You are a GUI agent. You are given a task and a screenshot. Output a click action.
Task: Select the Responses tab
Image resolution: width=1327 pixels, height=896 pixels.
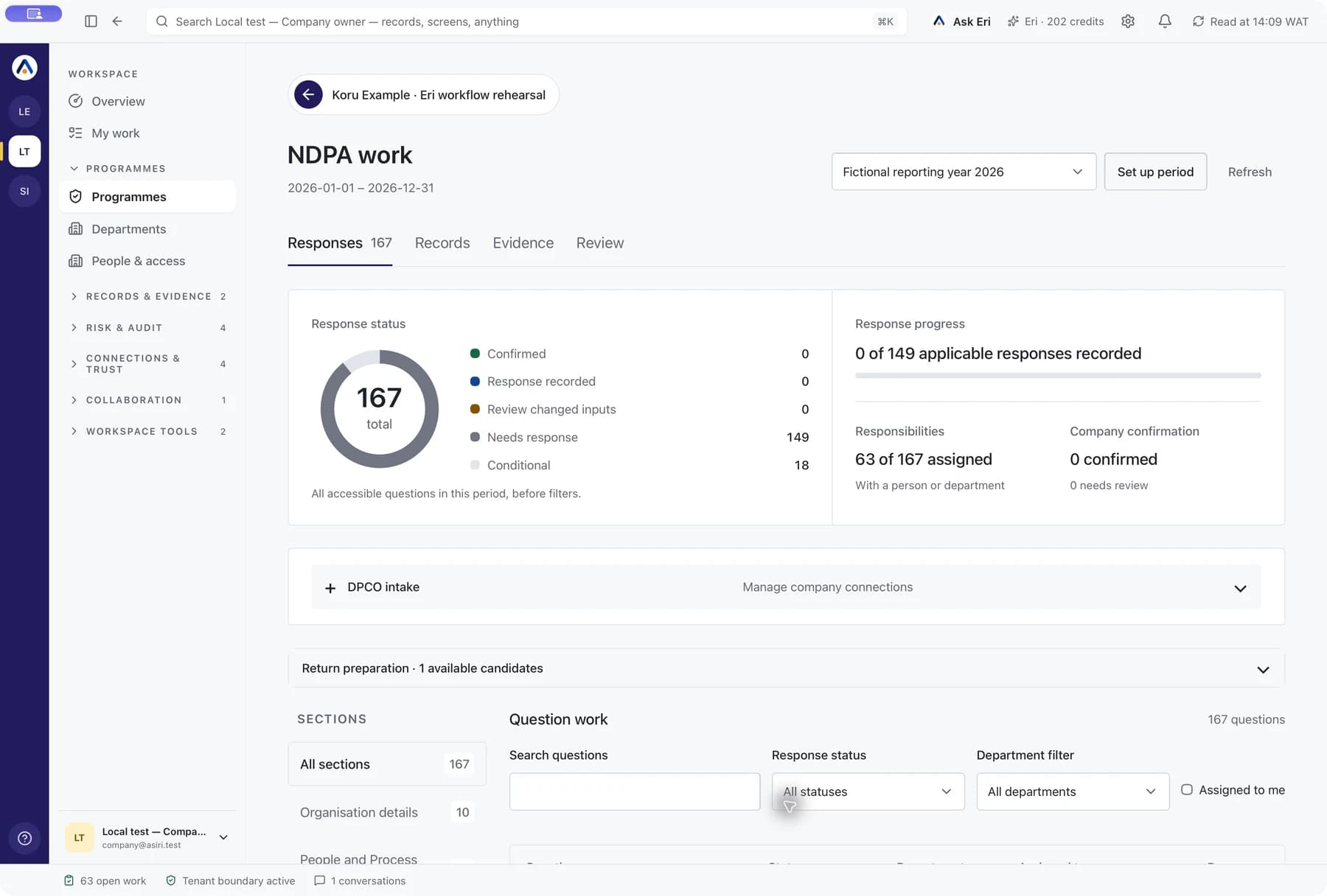pos(340,242)
